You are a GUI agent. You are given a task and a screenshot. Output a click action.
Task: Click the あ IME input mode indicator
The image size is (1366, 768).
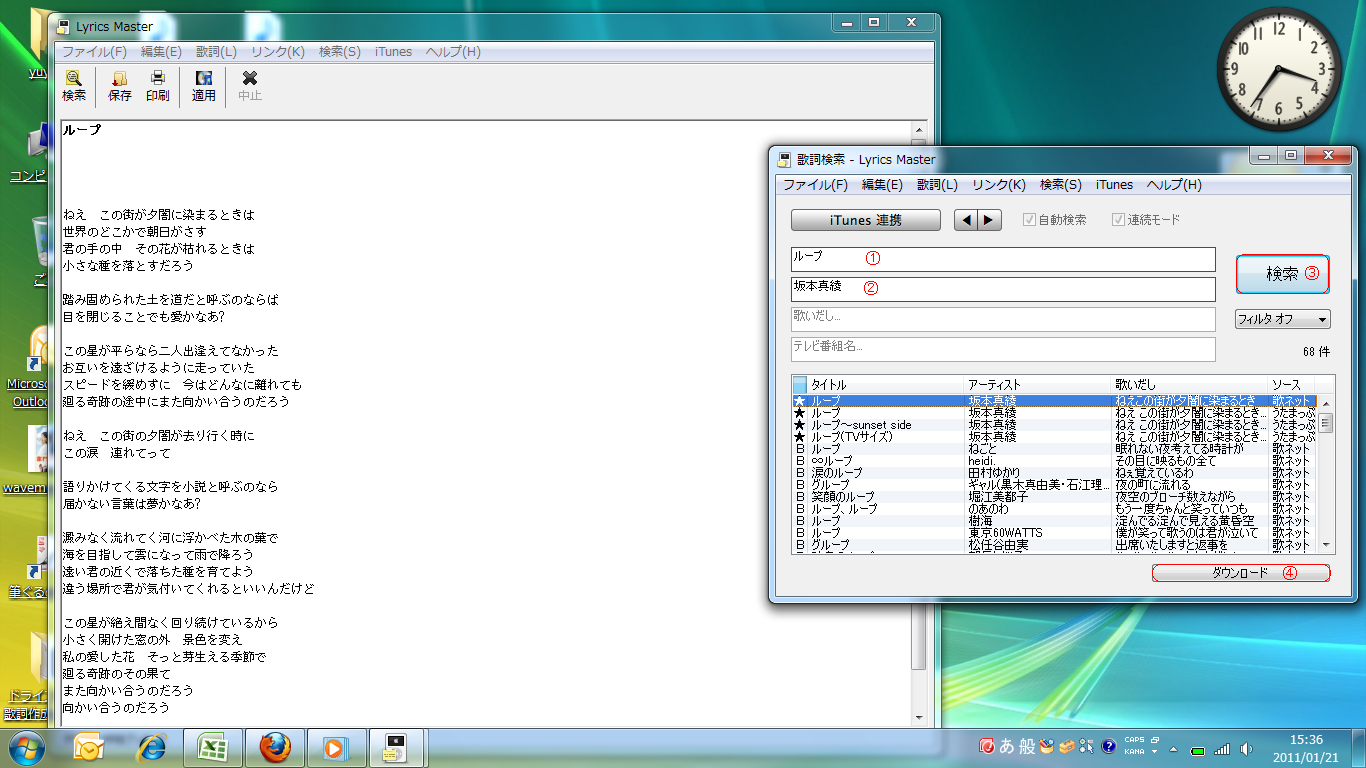[x=1006, y=746]
